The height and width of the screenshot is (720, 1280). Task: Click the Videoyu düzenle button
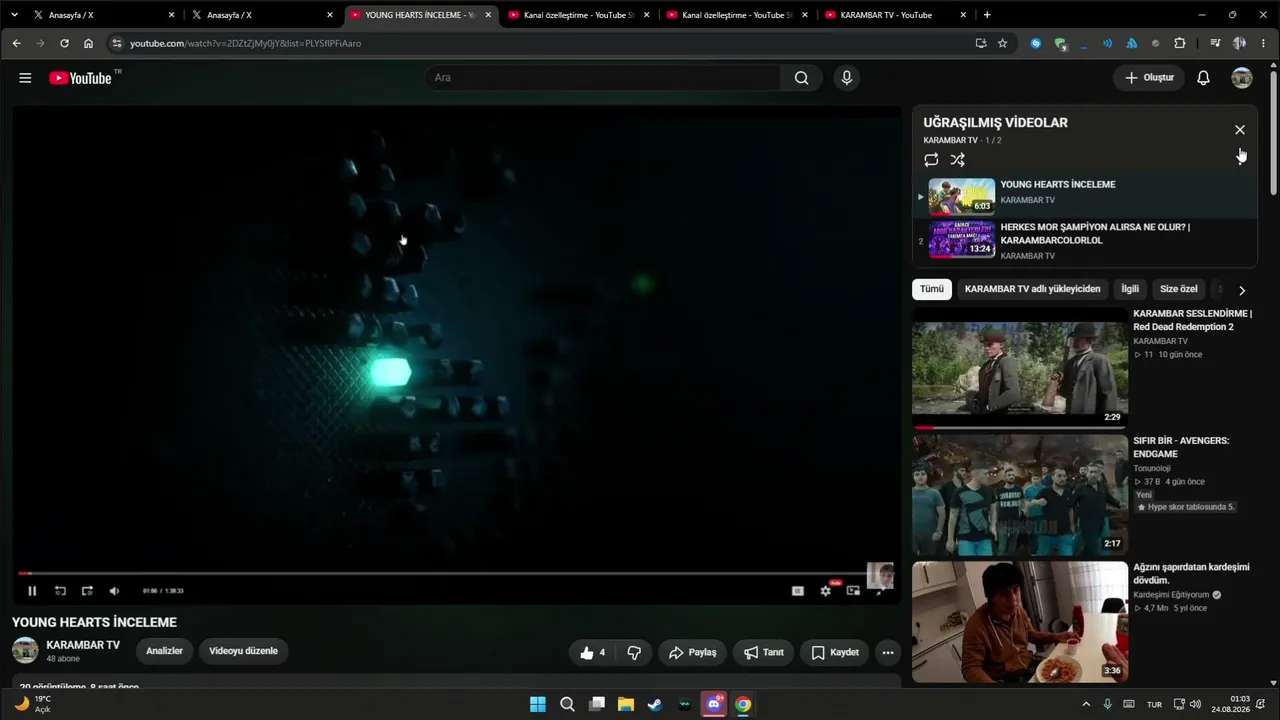[x=243, y=651]
